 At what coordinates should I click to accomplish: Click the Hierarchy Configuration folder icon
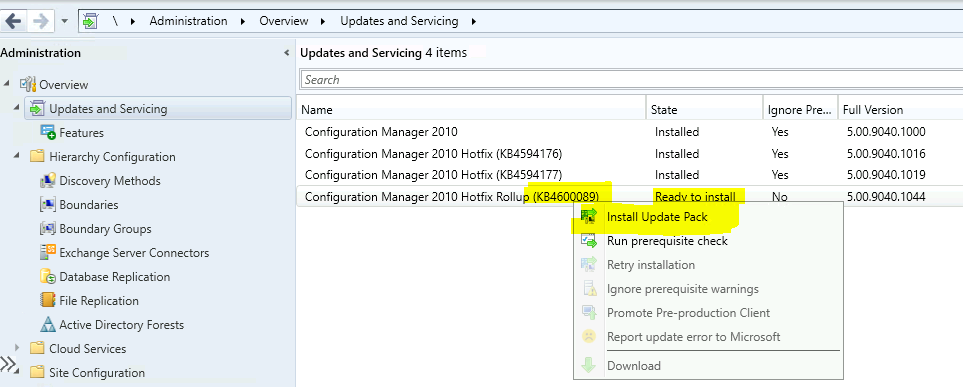click(x=37, y=157)
